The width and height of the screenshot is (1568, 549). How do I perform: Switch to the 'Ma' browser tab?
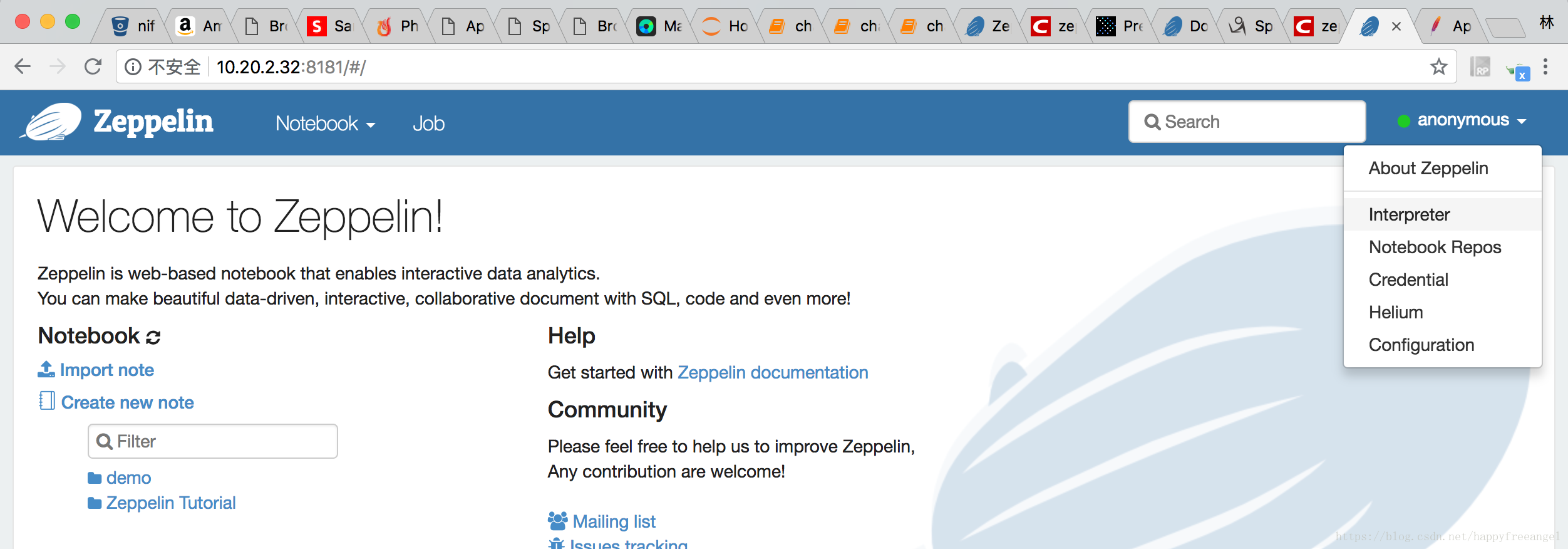tap(659, 26)
